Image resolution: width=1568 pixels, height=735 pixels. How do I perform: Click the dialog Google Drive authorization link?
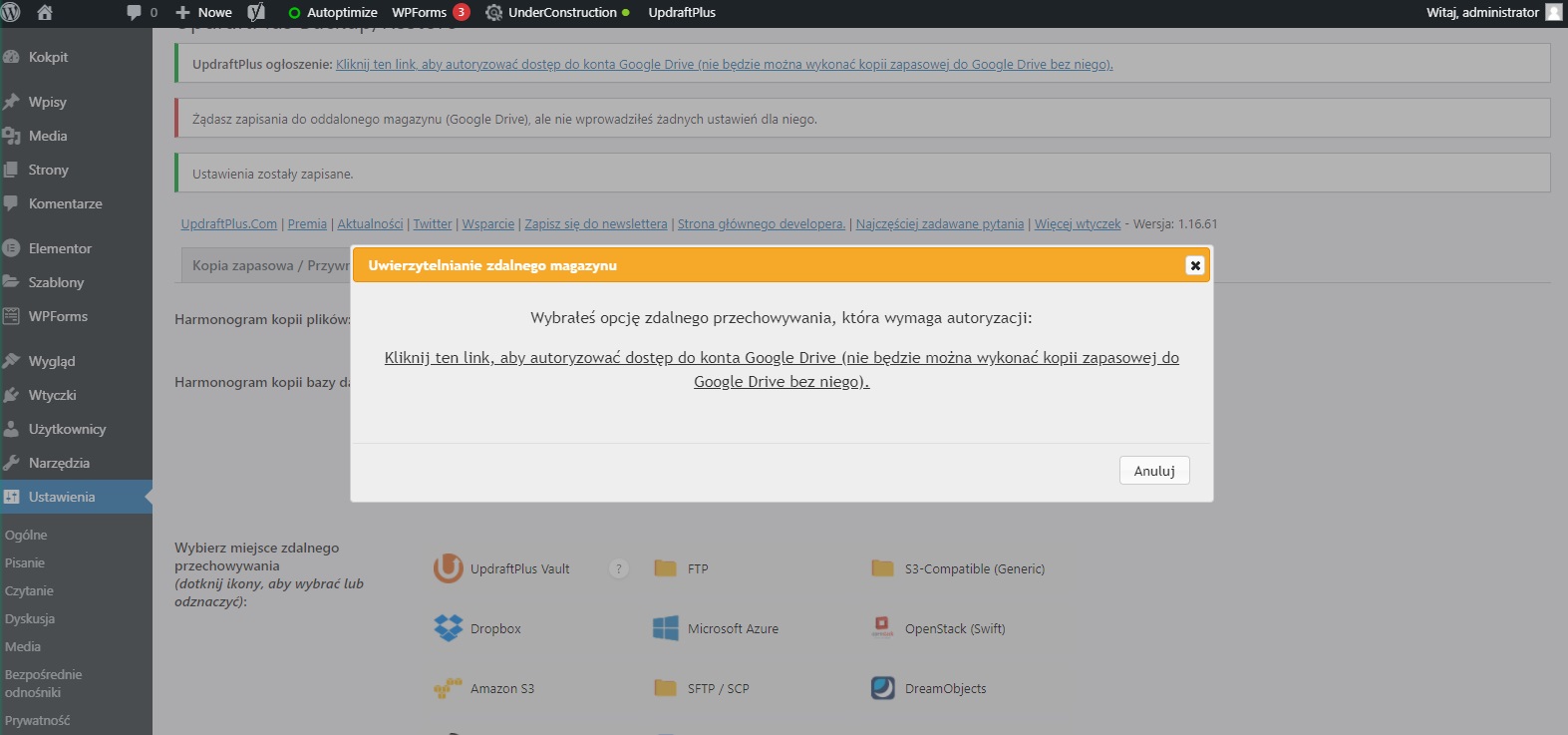782,369
